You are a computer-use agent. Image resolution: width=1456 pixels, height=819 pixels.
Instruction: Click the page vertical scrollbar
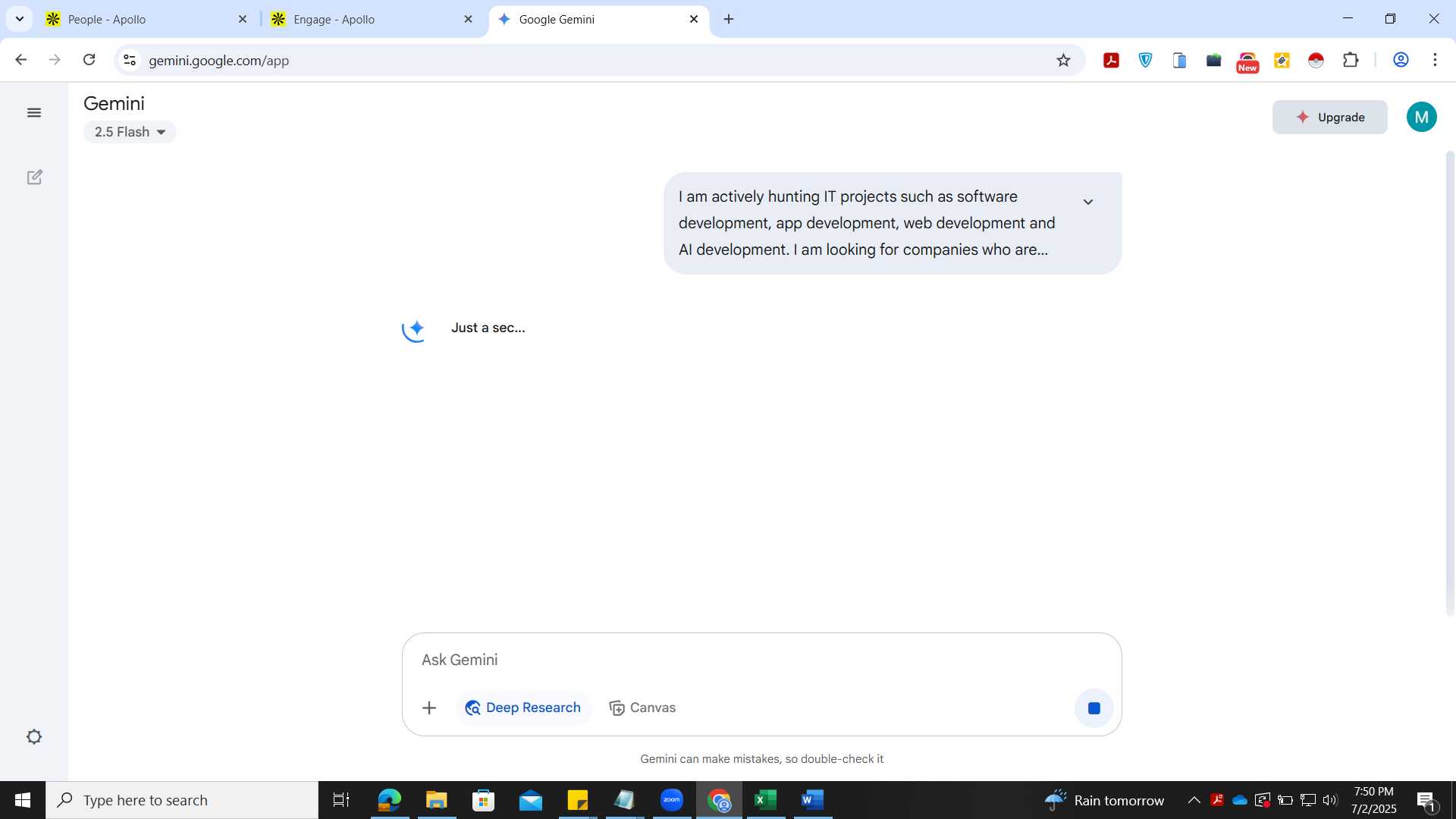1450,383
